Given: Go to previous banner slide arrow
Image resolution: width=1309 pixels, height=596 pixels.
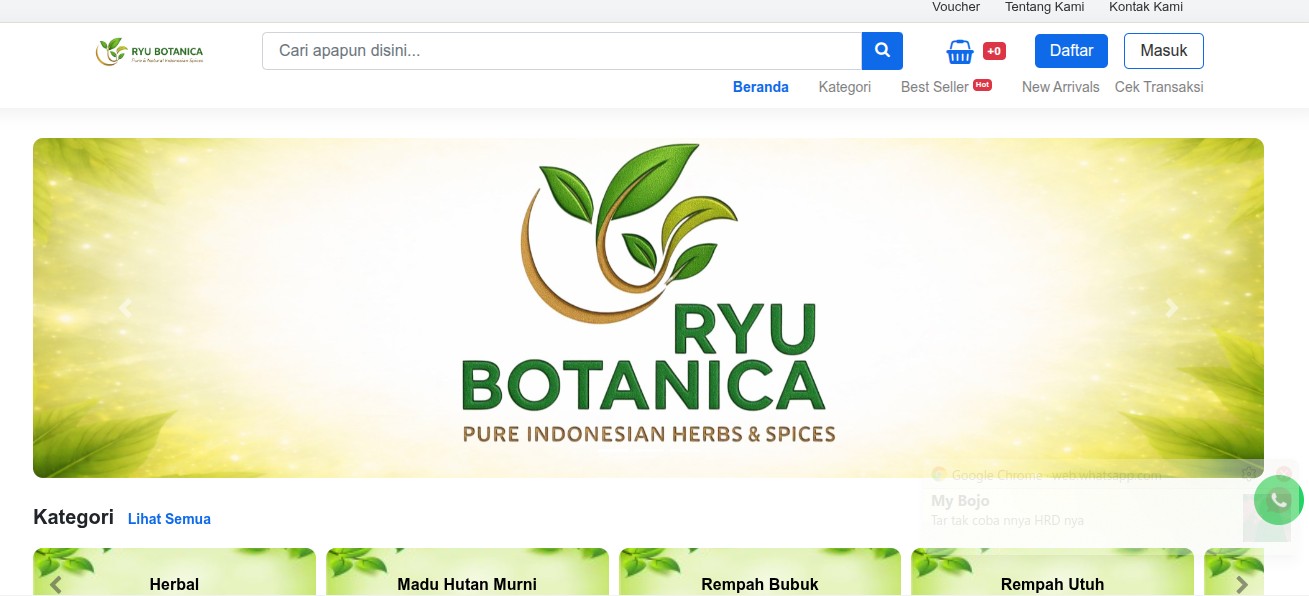Looking at the screenshot, I should [125, 308].
